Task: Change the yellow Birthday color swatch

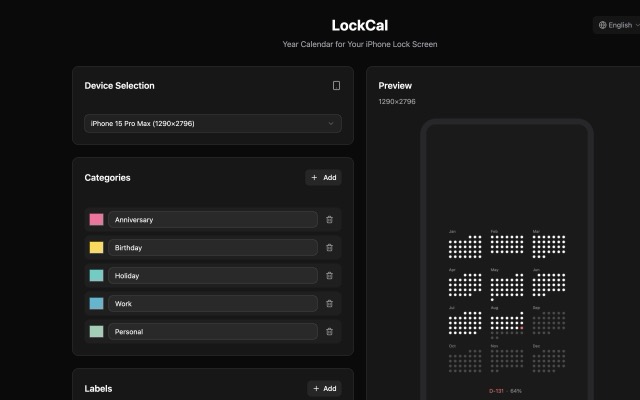Action: (x=96, y=247)
